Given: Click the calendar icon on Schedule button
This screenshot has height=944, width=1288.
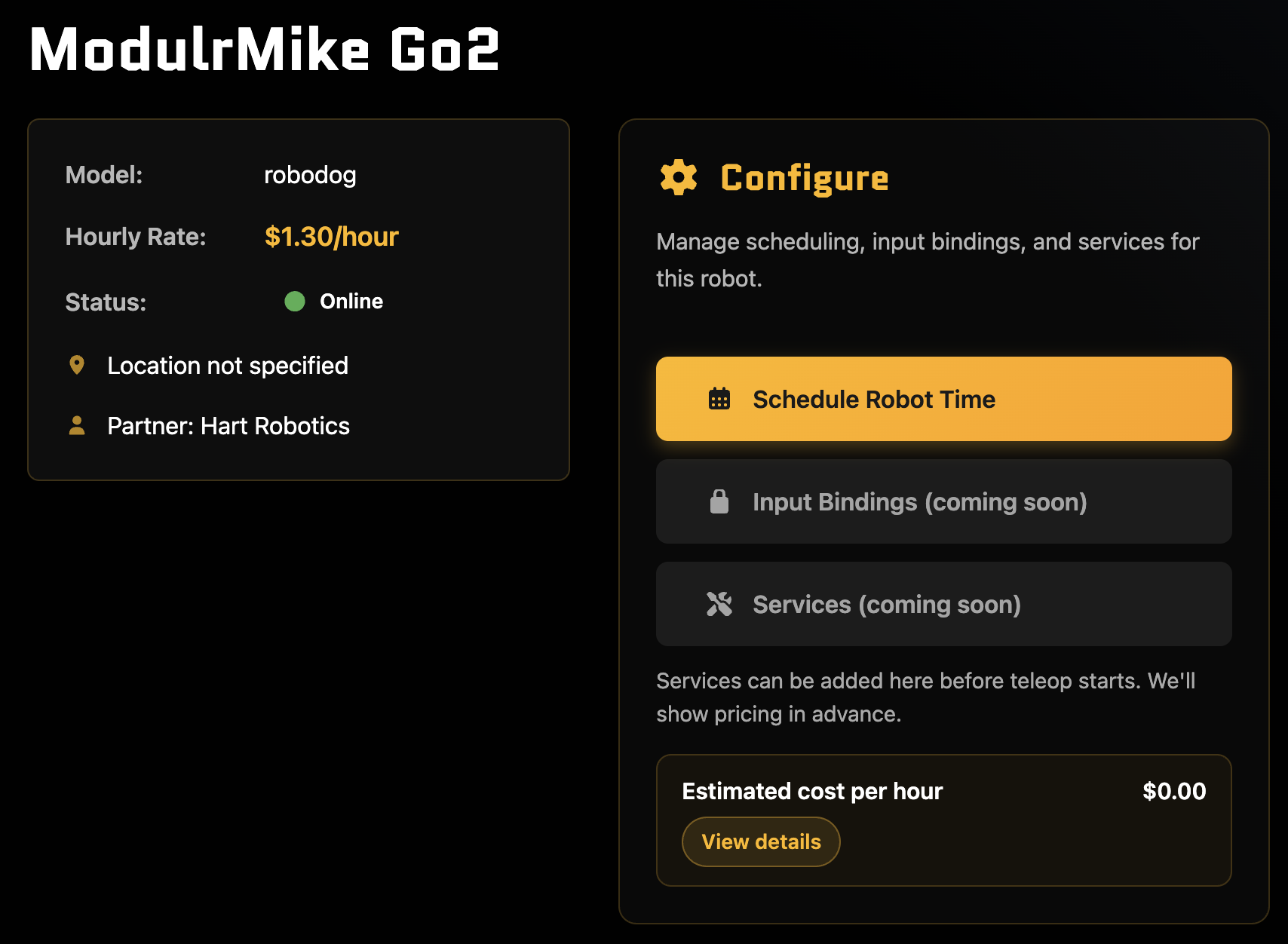Looking at the screenshot, I should (x=719, y=399).
